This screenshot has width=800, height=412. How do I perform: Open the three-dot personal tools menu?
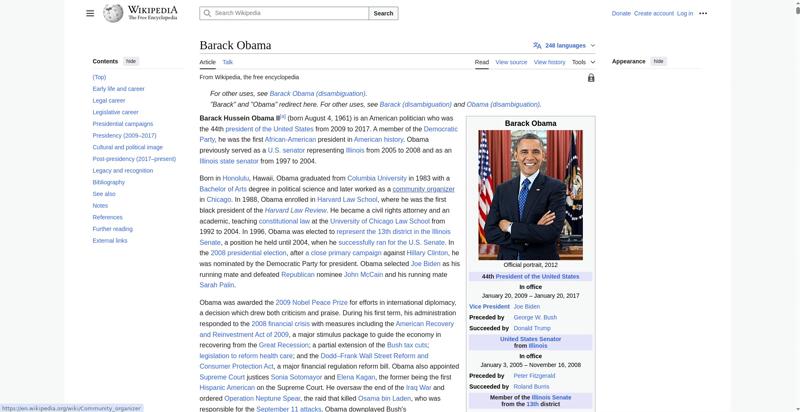click(703, 13)
